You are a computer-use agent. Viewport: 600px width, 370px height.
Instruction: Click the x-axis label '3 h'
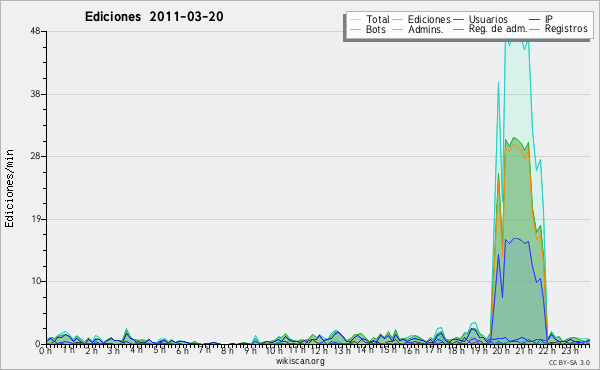click(114, 350)
